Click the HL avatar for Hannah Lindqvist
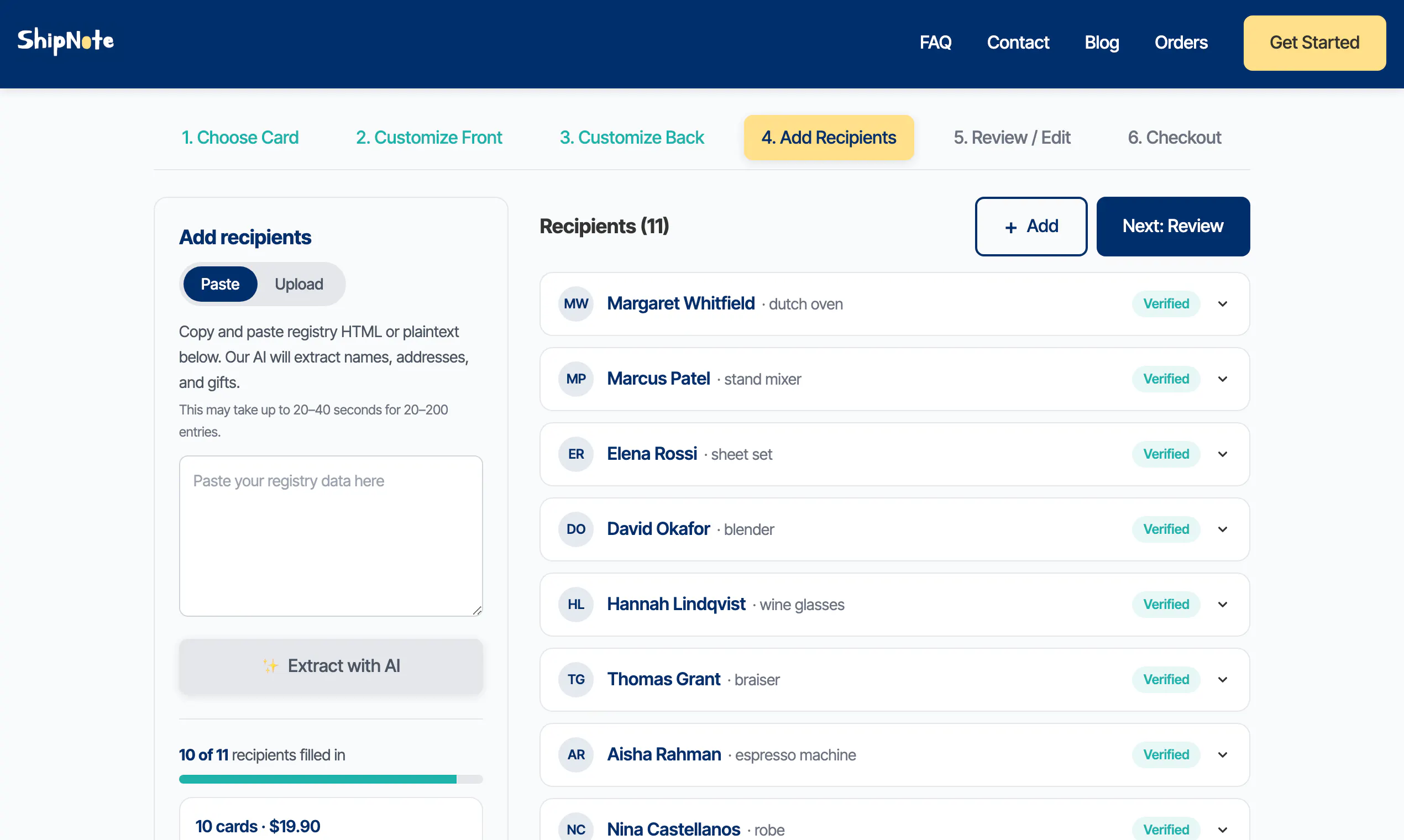Screen dimensions: 1404x840 [x=576, y=605]
